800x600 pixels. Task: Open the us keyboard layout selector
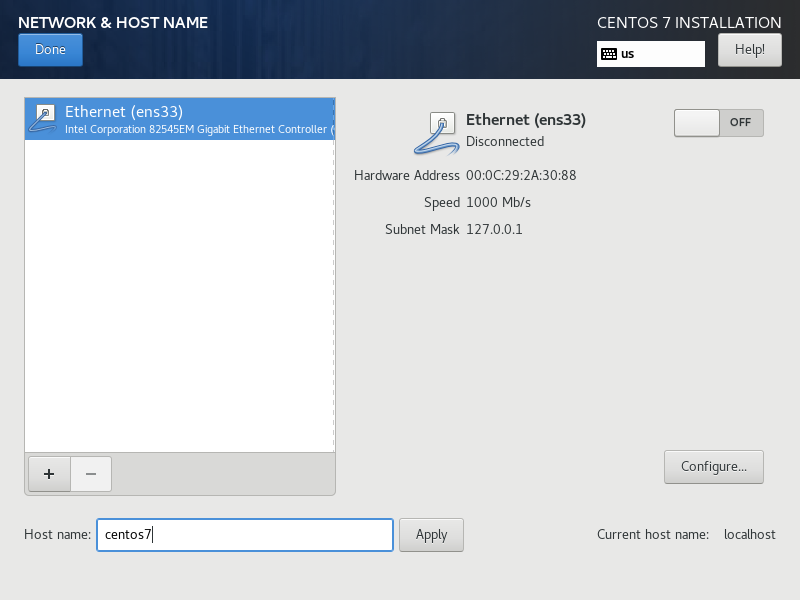click(650, 53)
